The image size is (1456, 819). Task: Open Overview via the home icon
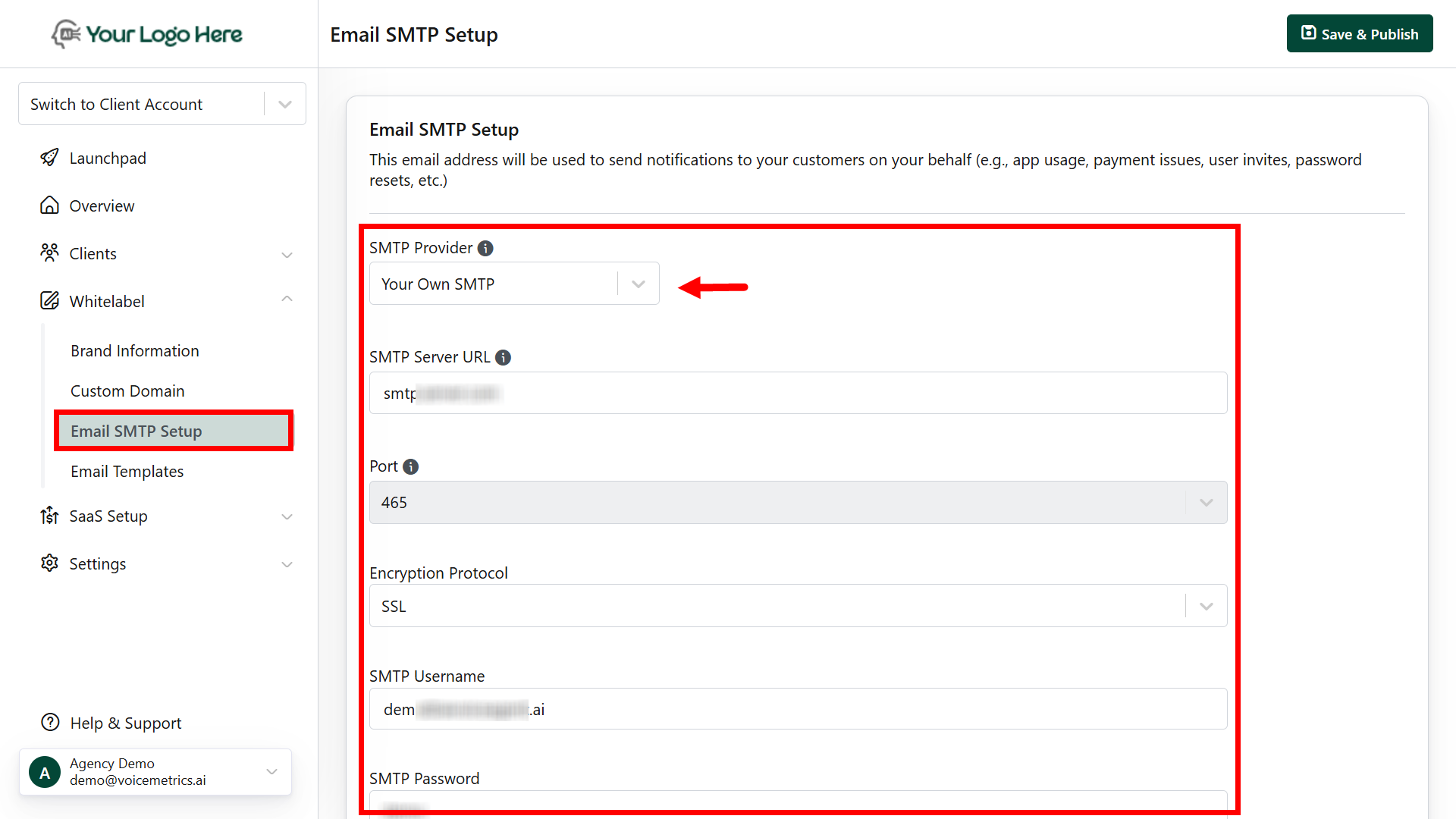coord(49,205)
